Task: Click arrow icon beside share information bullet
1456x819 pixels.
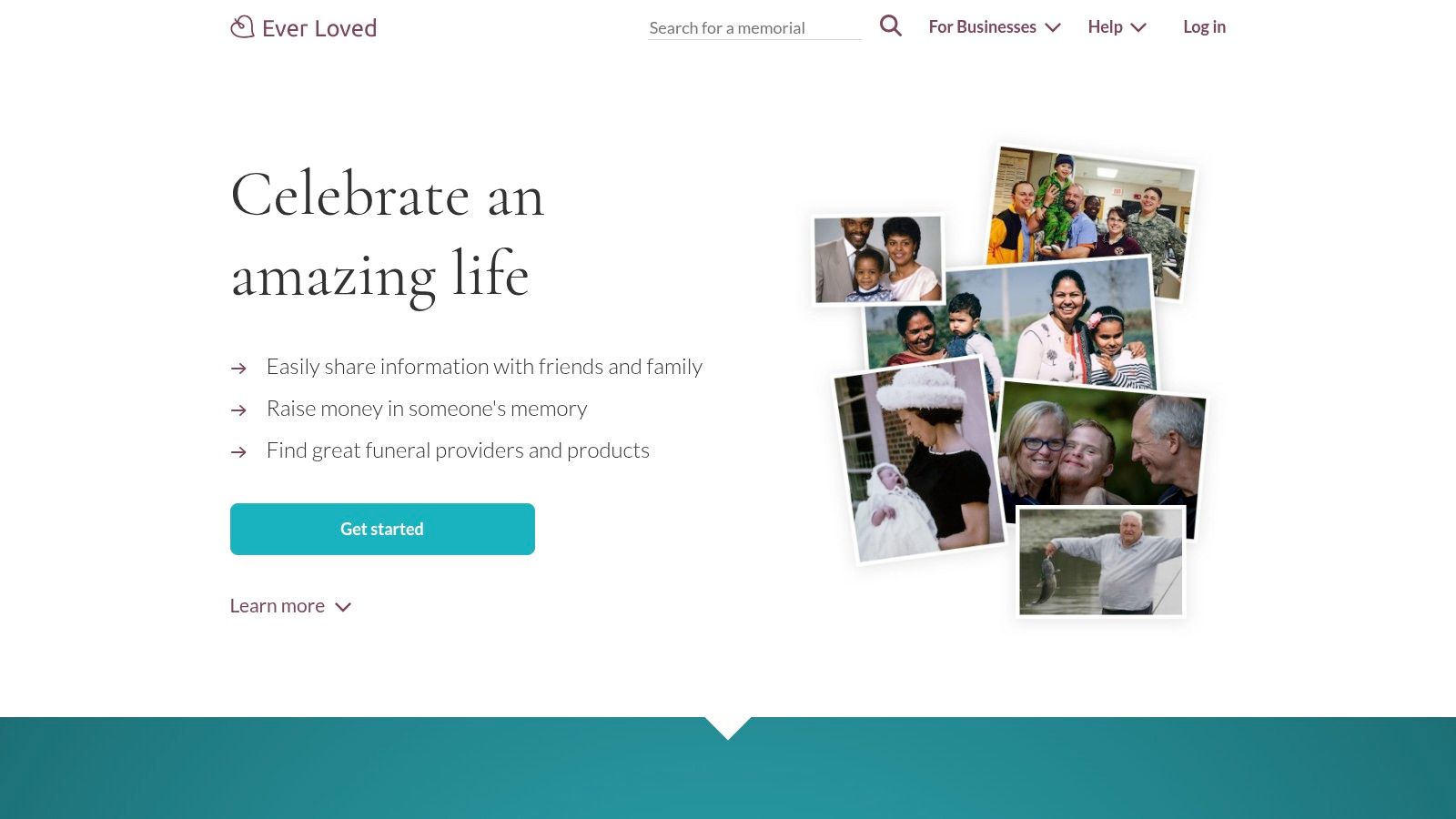Action: [238, 369]
